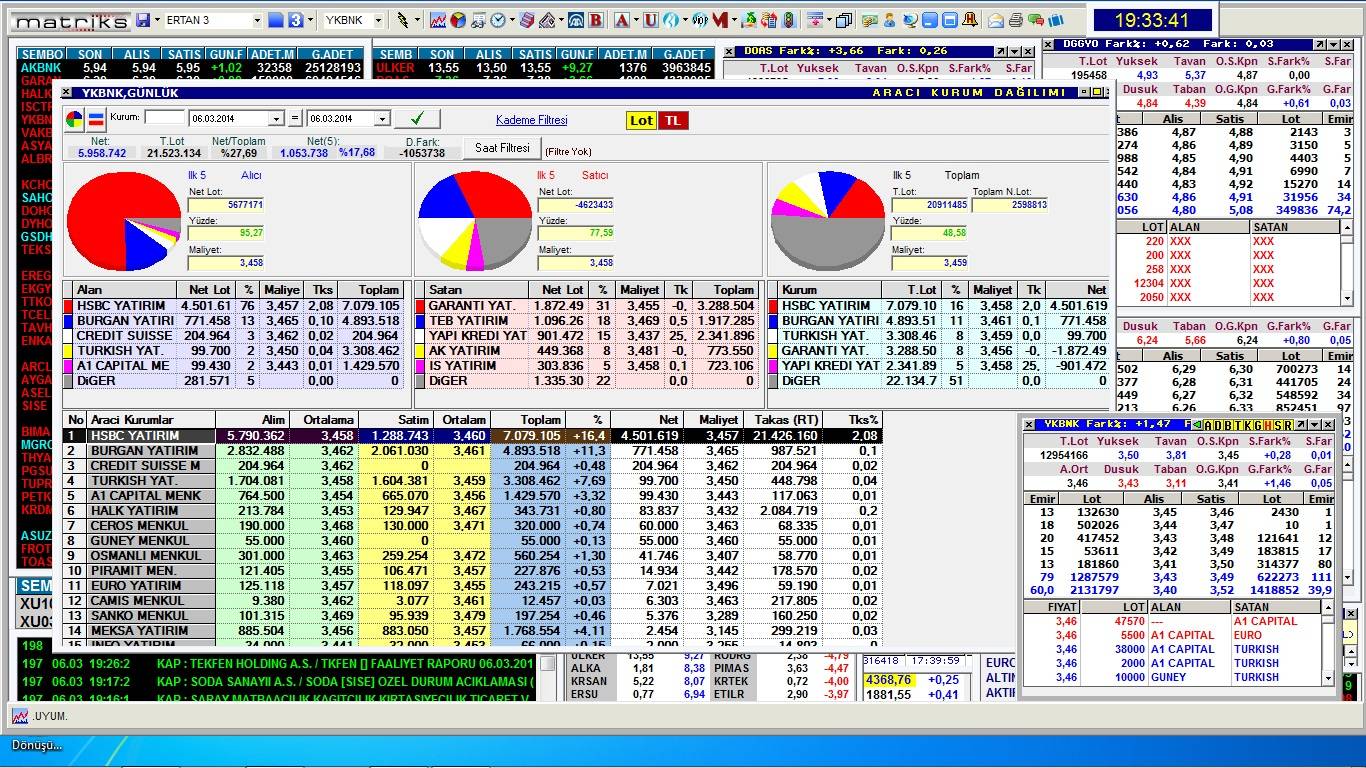Click the bar chart view icon
This screenshot has height=768, width=1366.
[96, 120]
